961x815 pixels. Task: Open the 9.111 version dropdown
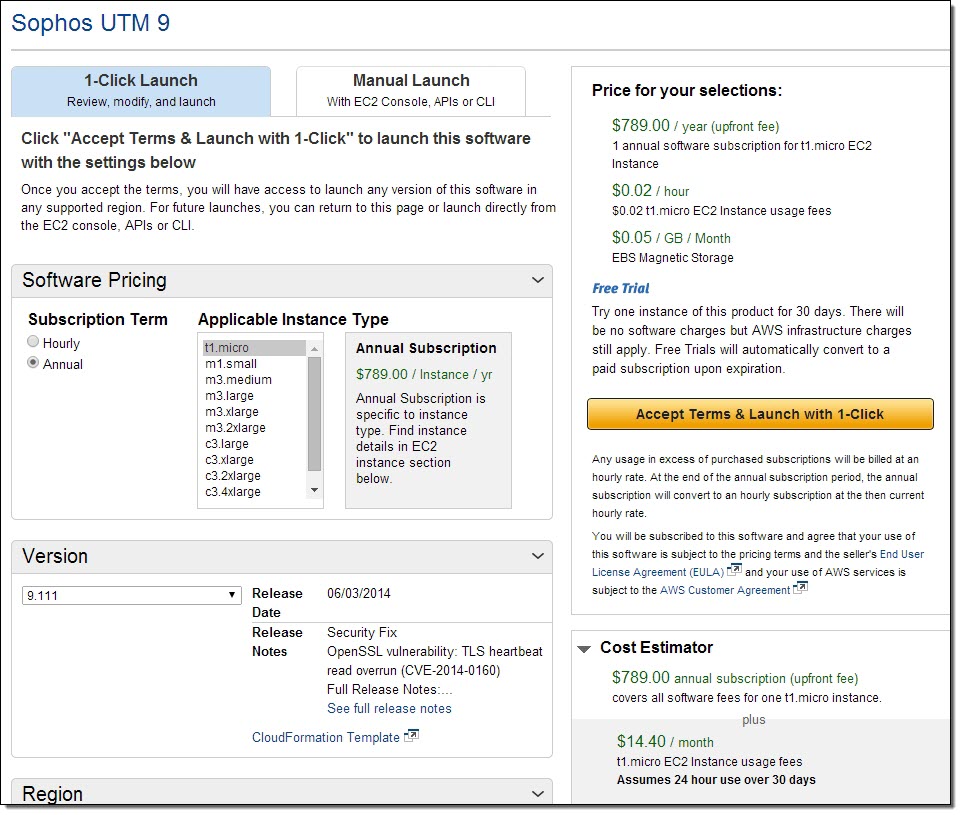click(x=131, y=595)
